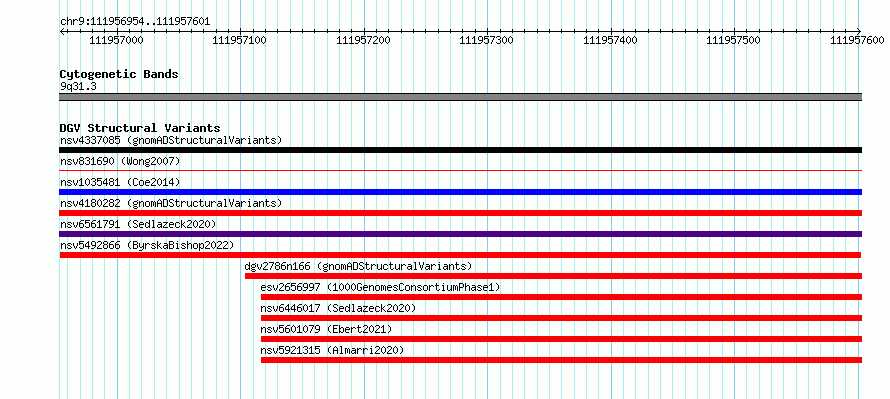Click ruler position 111957400
Viewport: 890px width, 399px height.
tap(610, 40)
